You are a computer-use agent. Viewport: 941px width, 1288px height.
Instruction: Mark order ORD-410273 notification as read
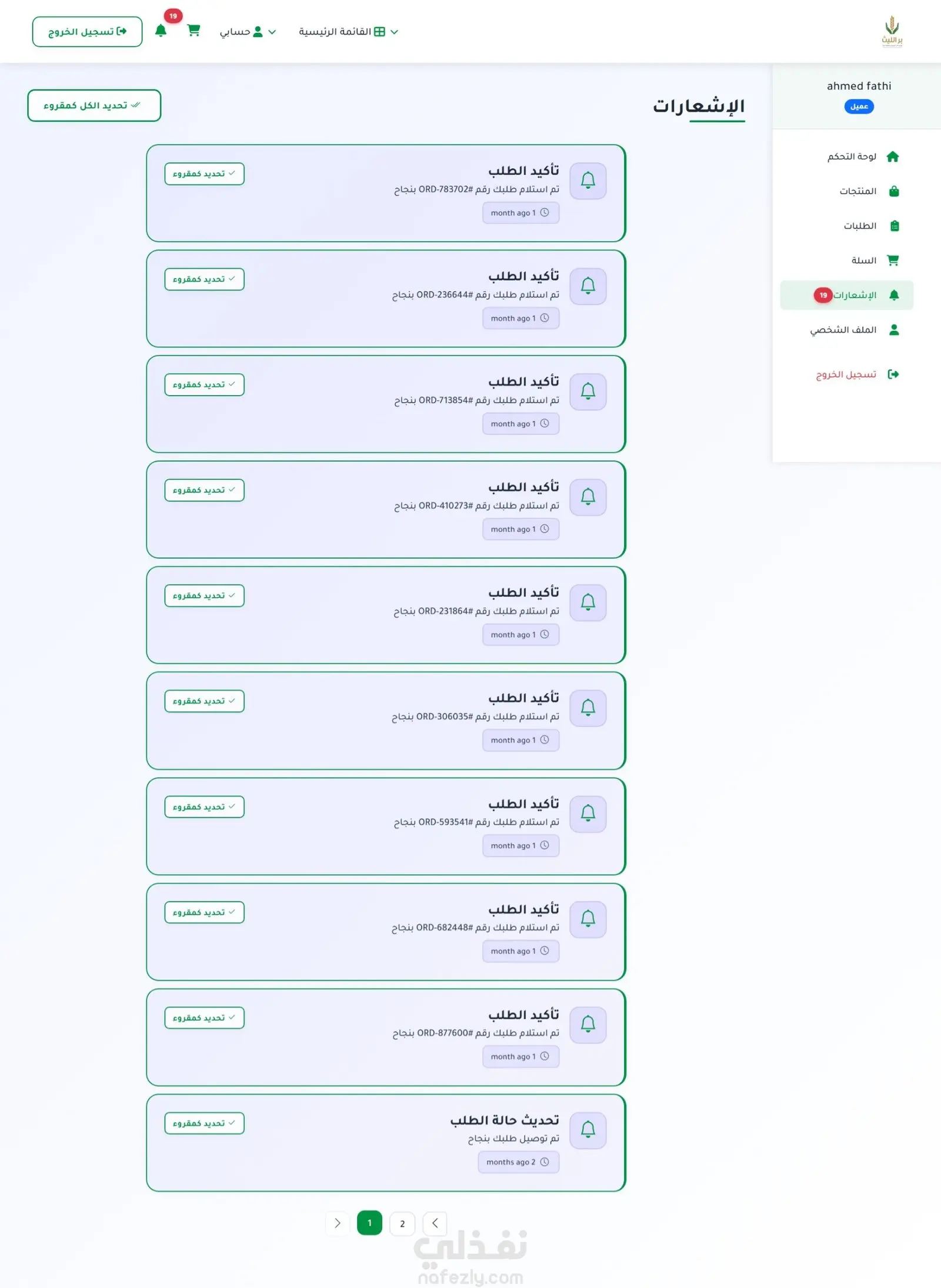[204, 490]
